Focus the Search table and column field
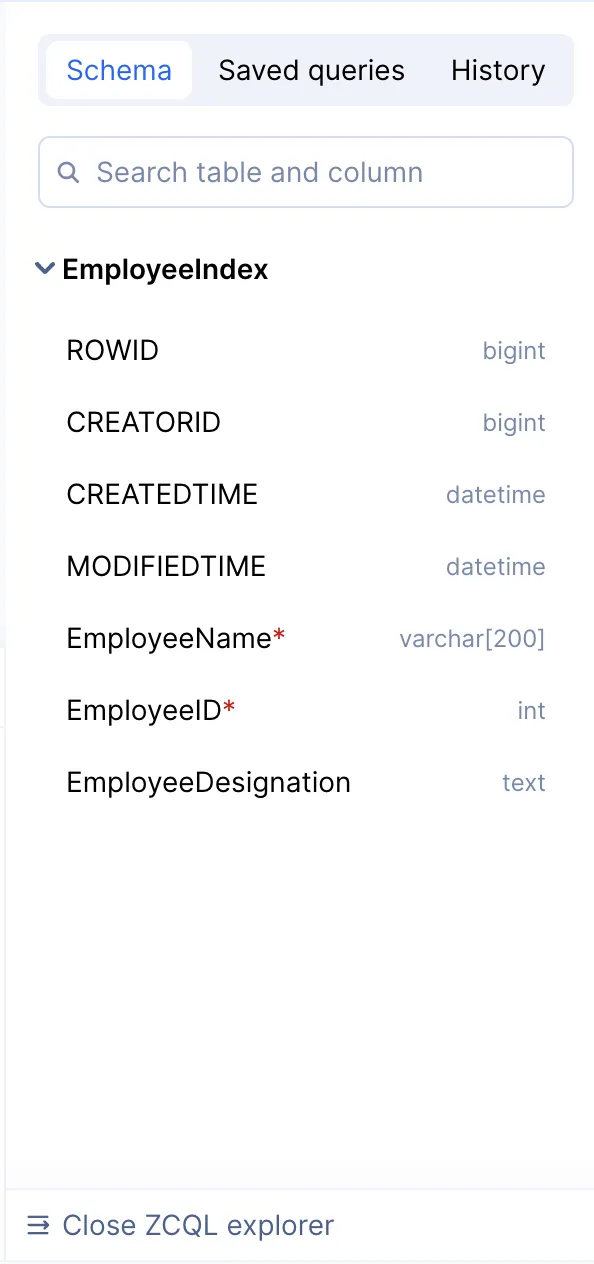The width and height of the screenshot is (594, 1264). click(x=306, y=172)
